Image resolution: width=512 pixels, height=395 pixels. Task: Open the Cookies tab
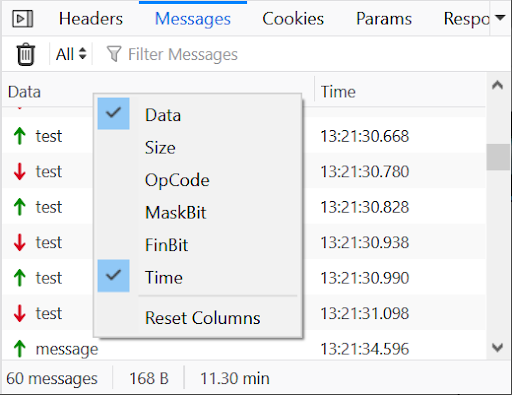pyautogui.click(x=293, y=19)
